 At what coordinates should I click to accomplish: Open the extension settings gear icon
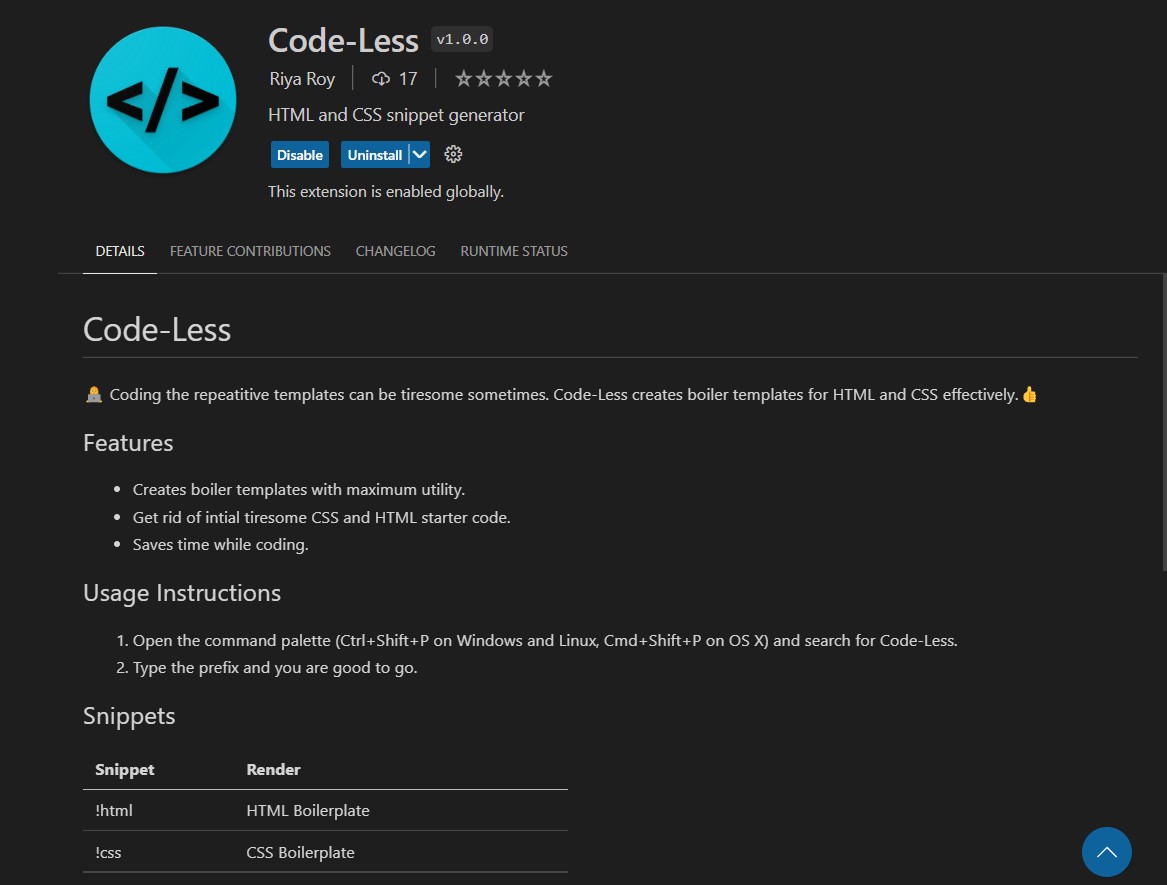coord(453,154)
